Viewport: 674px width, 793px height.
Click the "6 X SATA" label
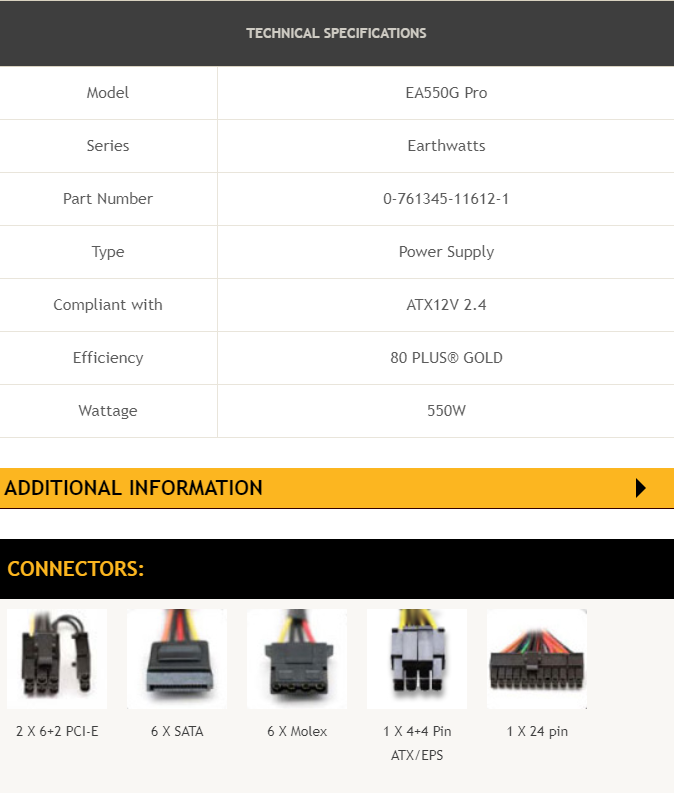click(x=177, y=732)
